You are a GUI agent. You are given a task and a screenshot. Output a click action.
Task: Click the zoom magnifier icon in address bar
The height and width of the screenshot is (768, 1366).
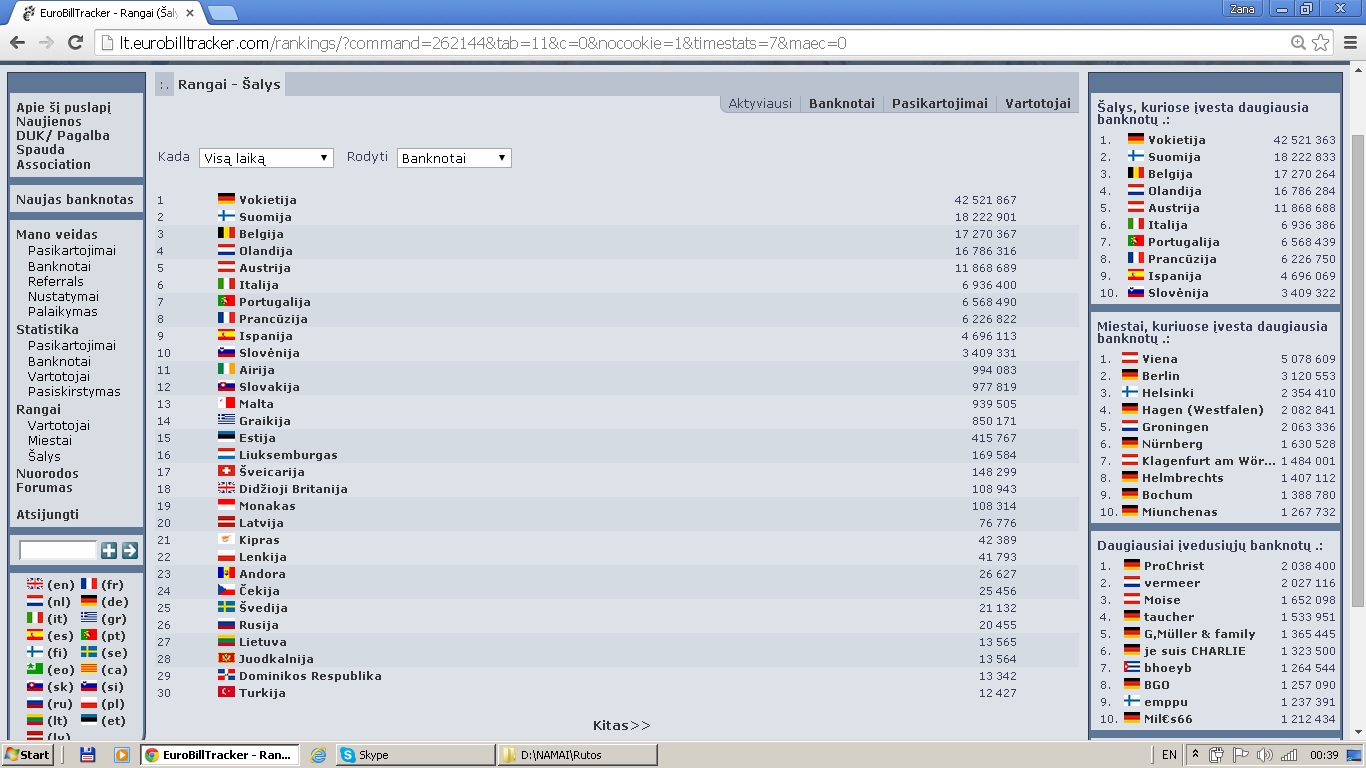tap(1298, 43)
